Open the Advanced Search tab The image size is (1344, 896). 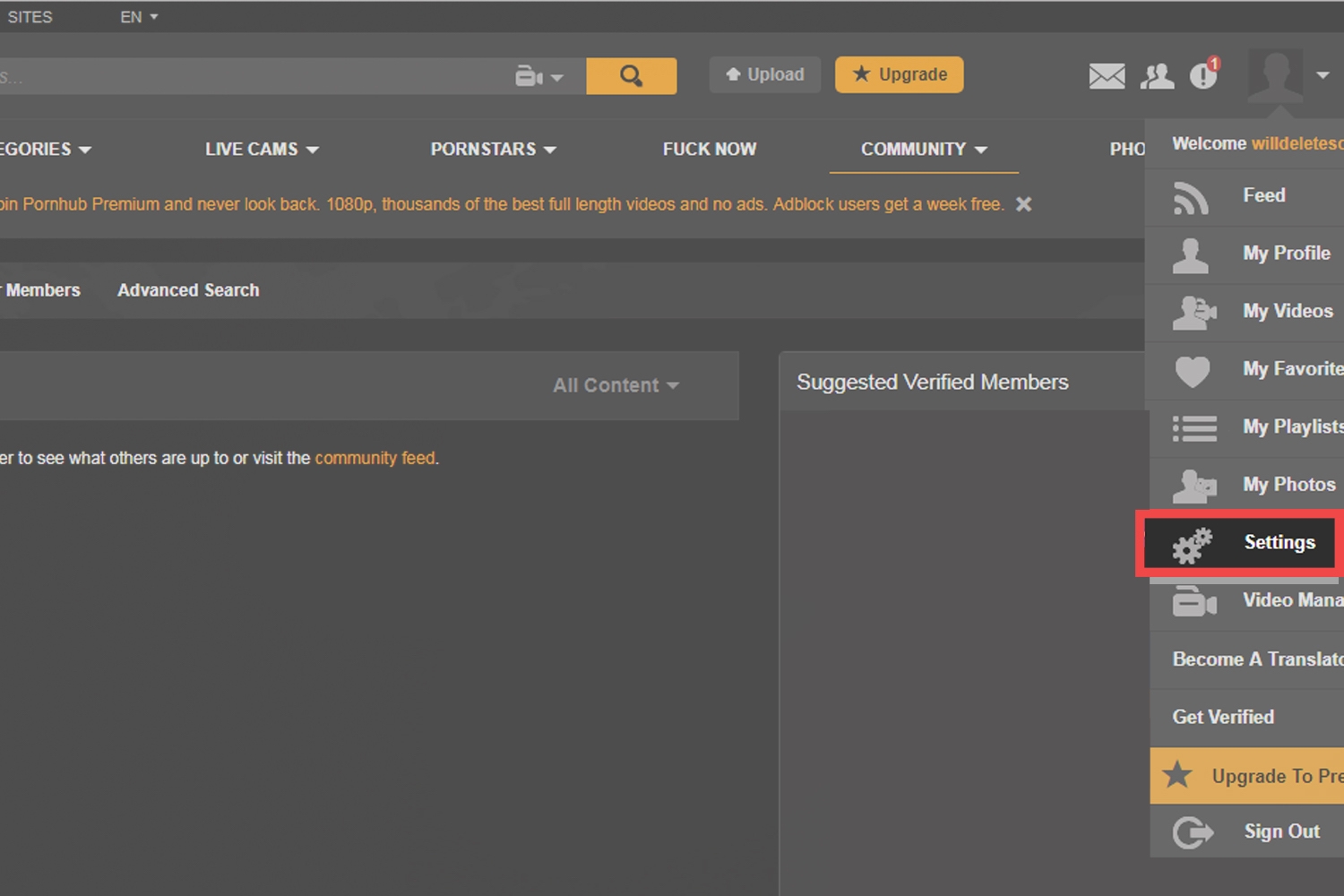pos(188,290)
